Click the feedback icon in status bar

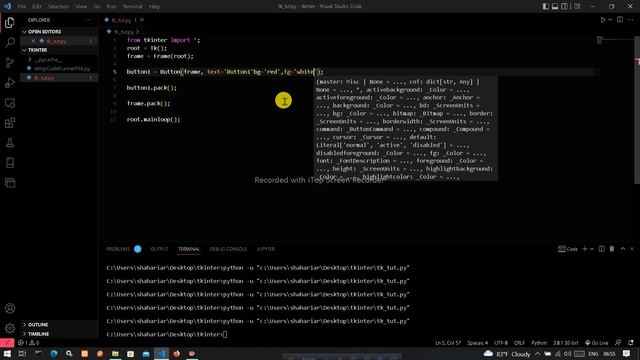tap(618, 343)
